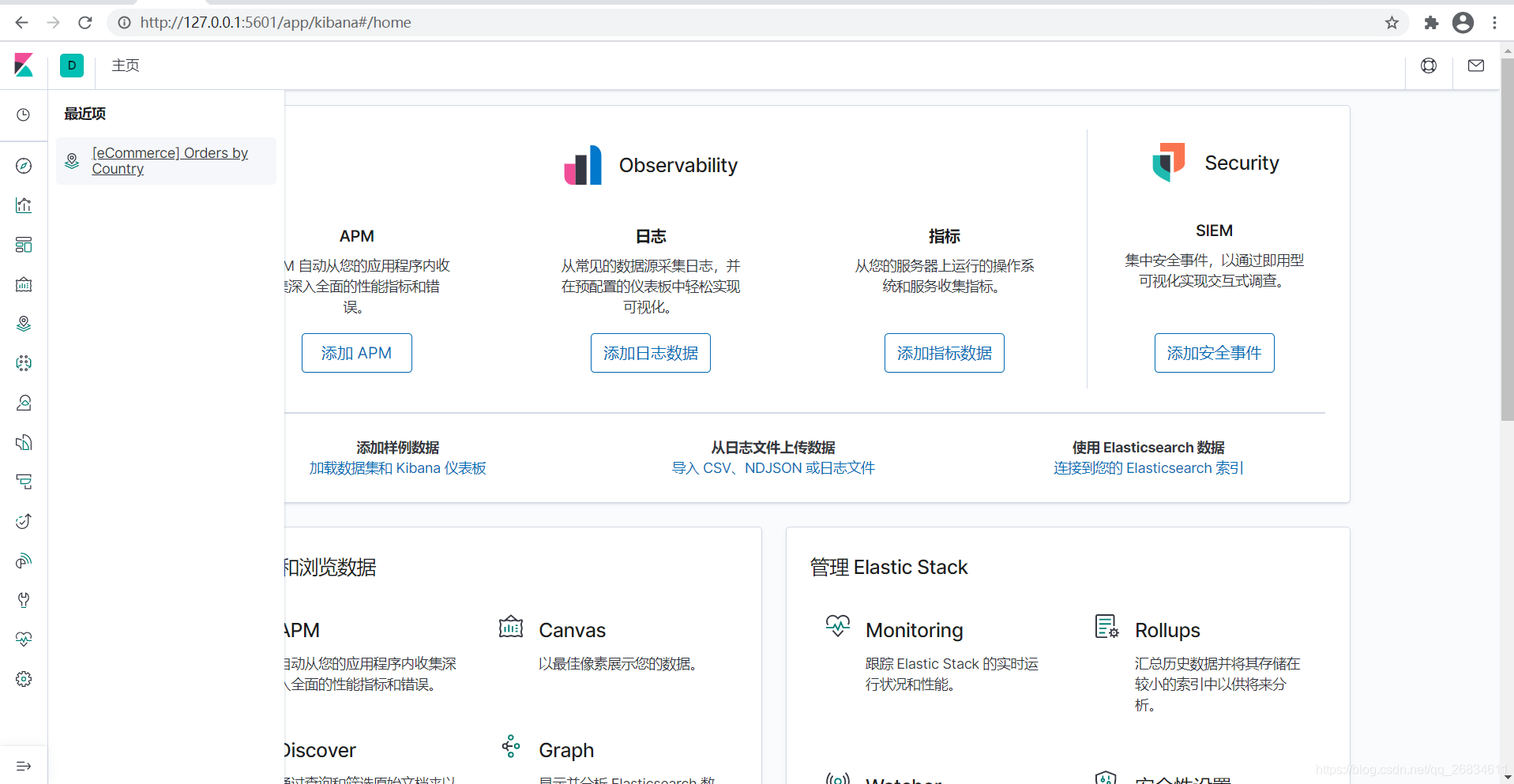Open Dashboard icon in sidebar

(x=24, y=245)
